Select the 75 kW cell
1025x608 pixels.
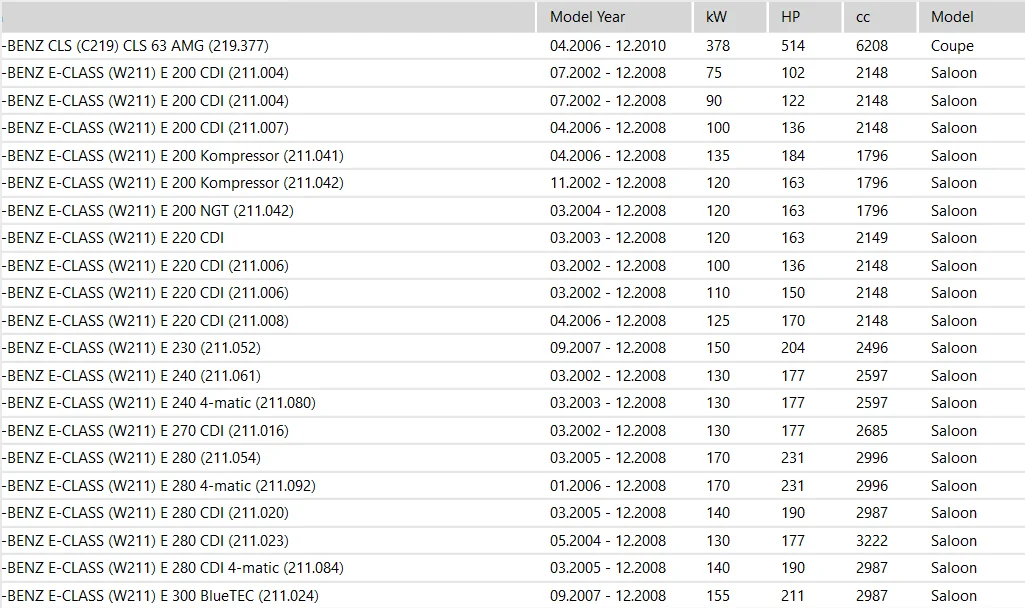point(714,73)
